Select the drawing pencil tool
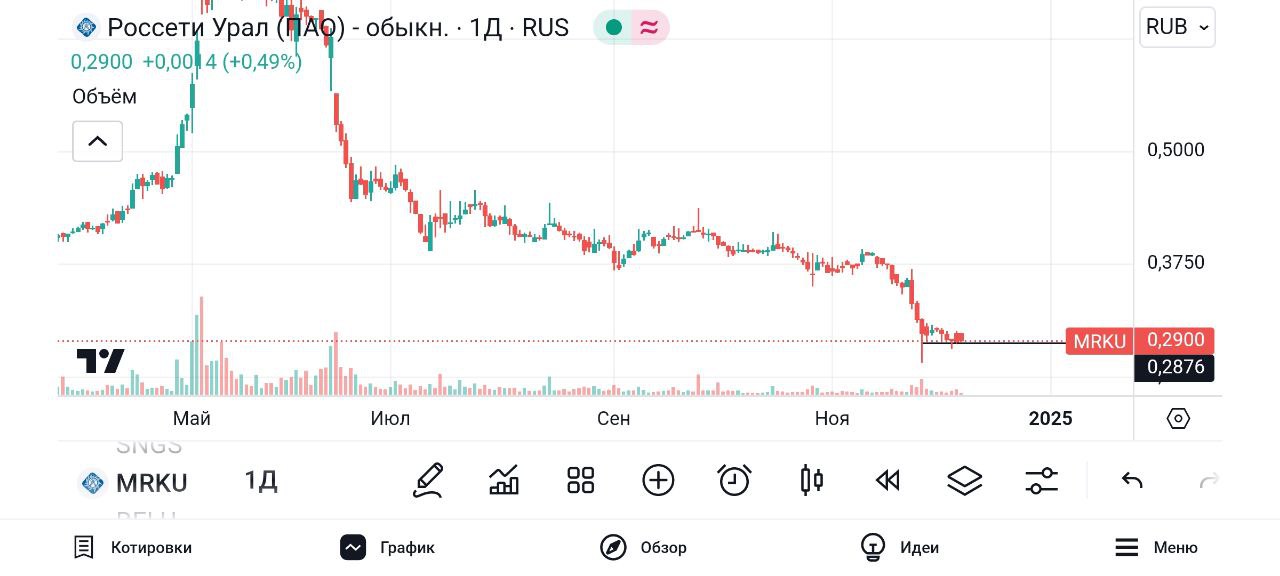 tap(428, 481)
